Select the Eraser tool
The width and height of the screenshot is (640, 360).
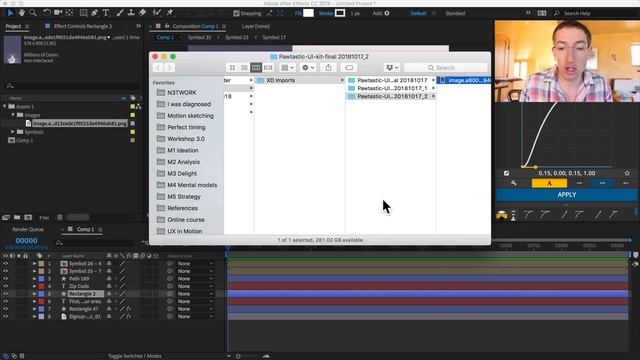click(x=142, y=13)
